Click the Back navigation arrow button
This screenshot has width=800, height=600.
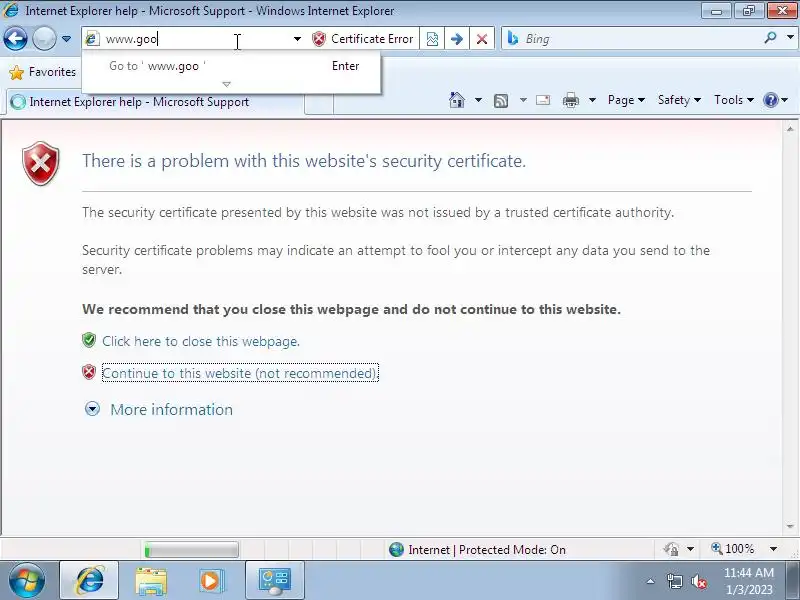click(15, 39)
